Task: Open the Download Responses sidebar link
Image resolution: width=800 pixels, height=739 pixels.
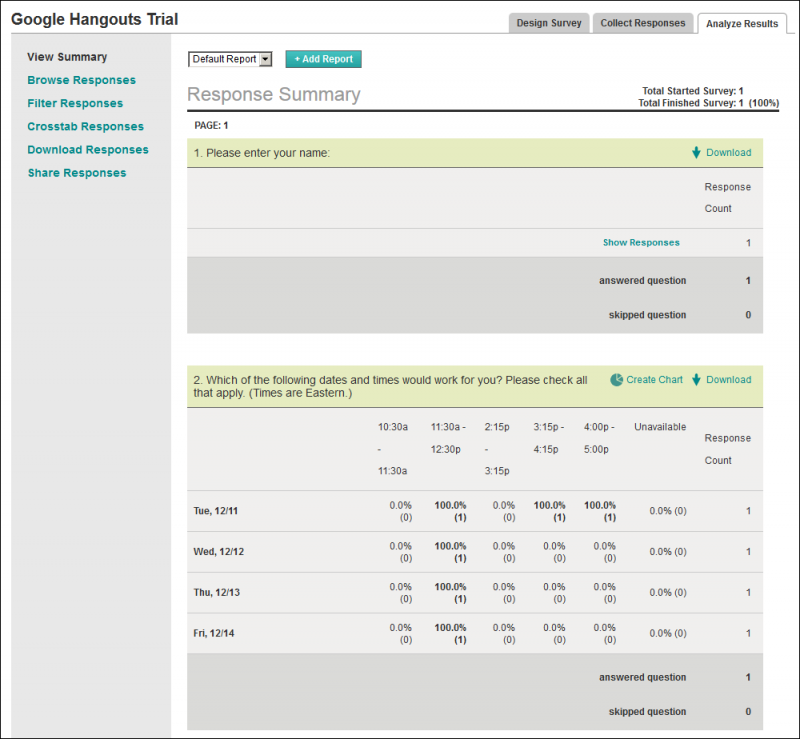Action: pos(88,150)
